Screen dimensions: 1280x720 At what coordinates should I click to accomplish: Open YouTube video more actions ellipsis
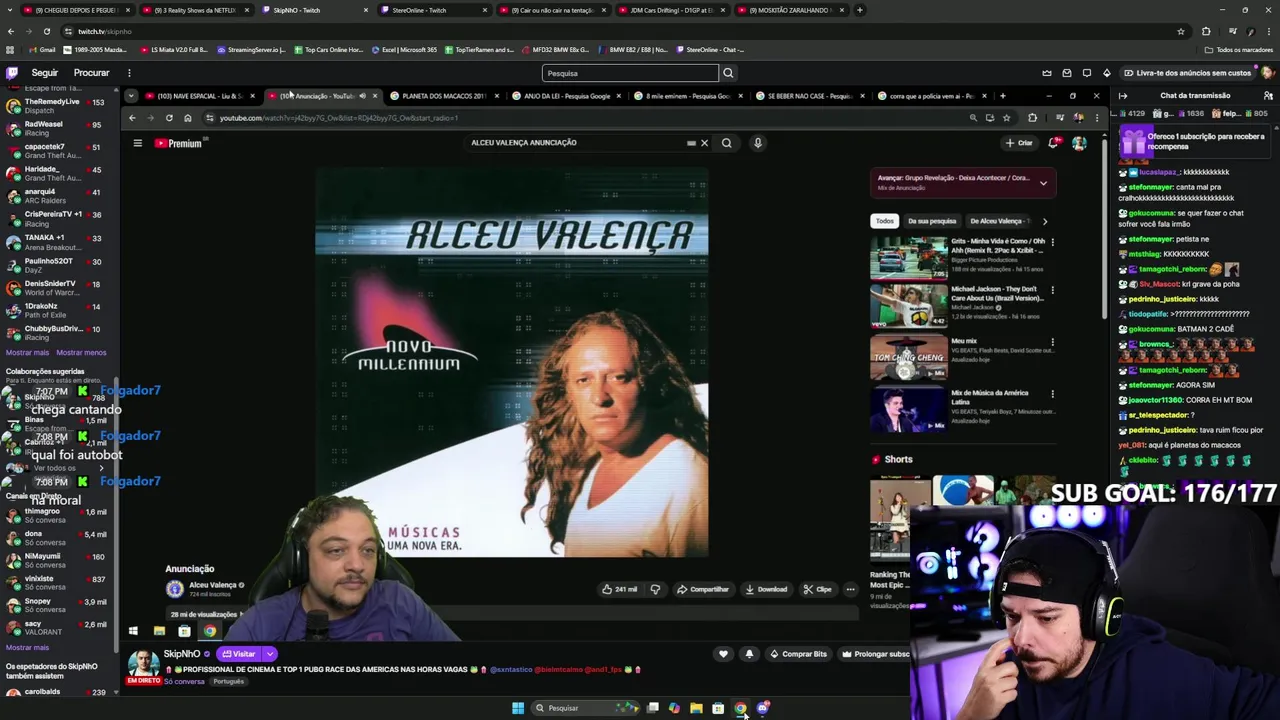click(x=850, y=589)
